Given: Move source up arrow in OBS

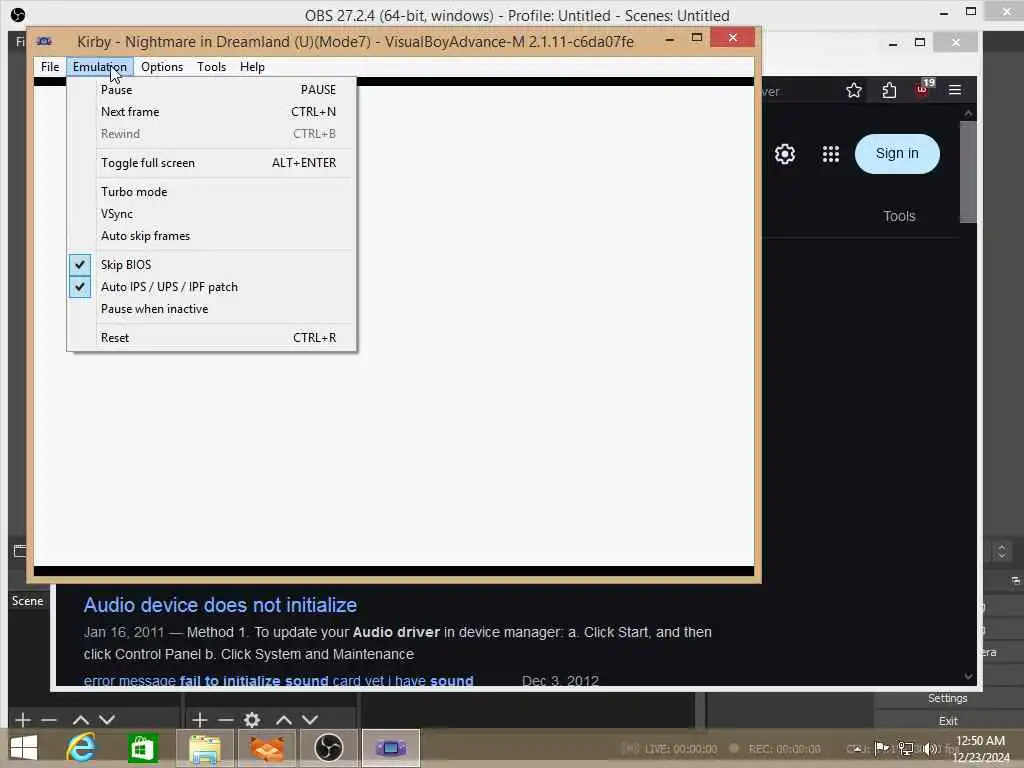Looking at the screenshot, I should coord(284,720).
